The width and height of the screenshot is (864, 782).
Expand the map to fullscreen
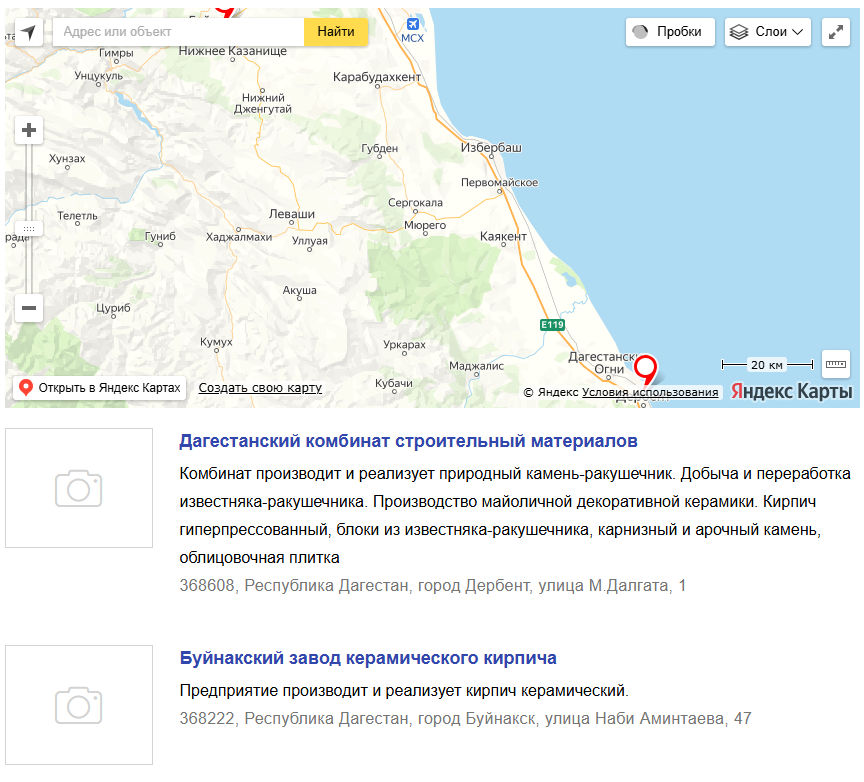(835, 32)
